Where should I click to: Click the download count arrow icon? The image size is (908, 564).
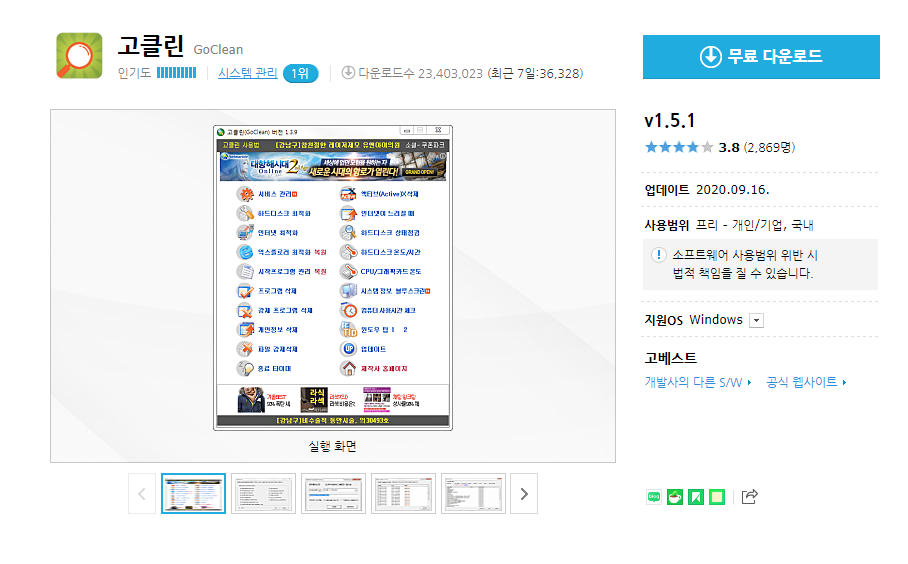pos(347,73)
